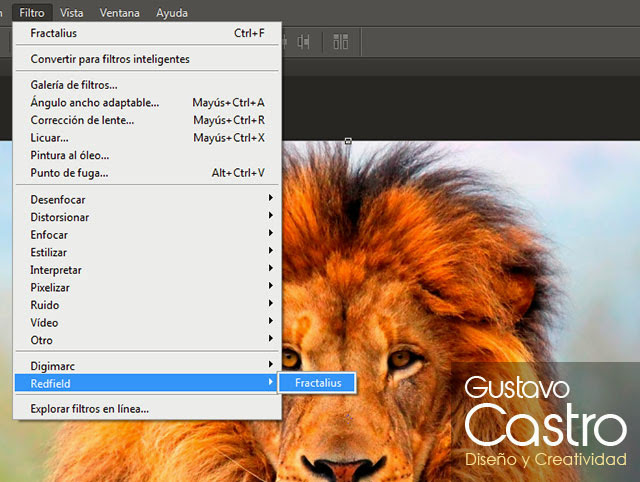Choose Corrección de lente... entry
640x482 pixels.
[x=147, y=120]
